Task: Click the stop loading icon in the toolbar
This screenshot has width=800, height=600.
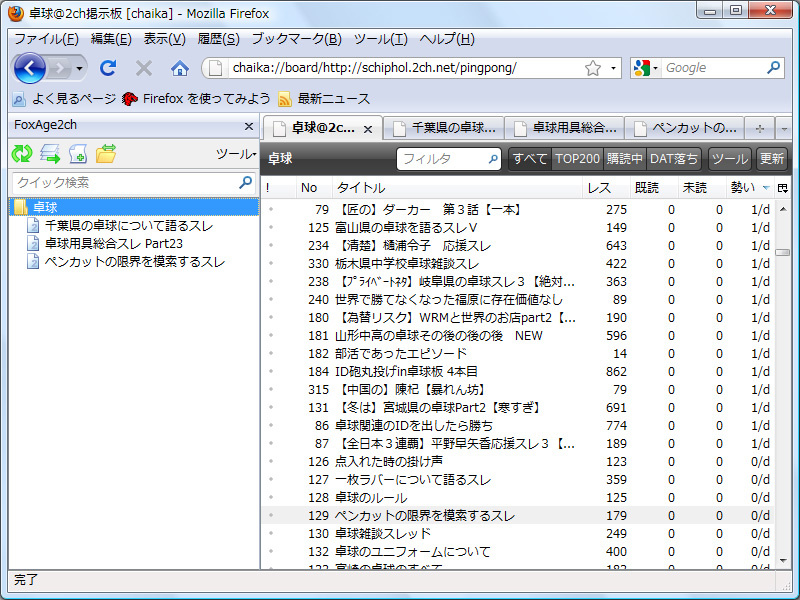Action: point(141,68)
